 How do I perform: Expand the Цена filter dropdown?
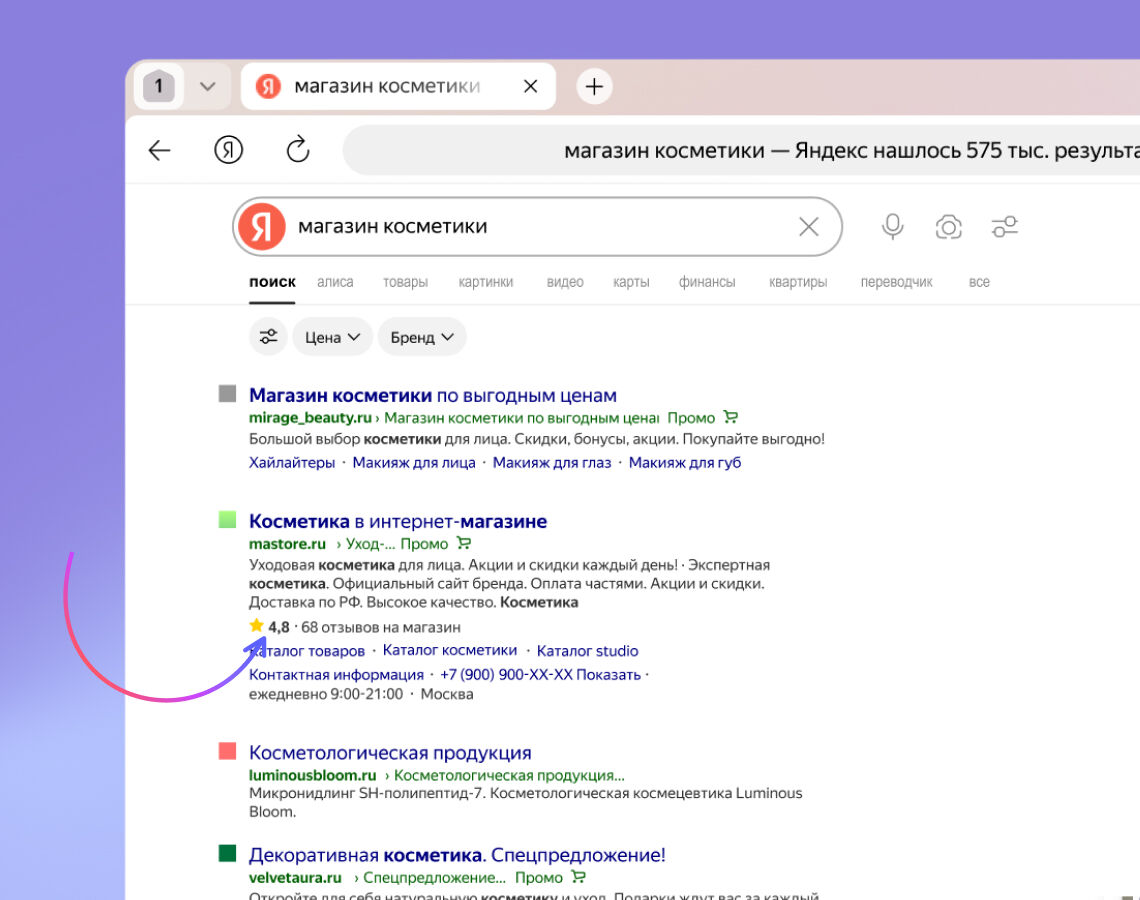click(x=332, y=337)
